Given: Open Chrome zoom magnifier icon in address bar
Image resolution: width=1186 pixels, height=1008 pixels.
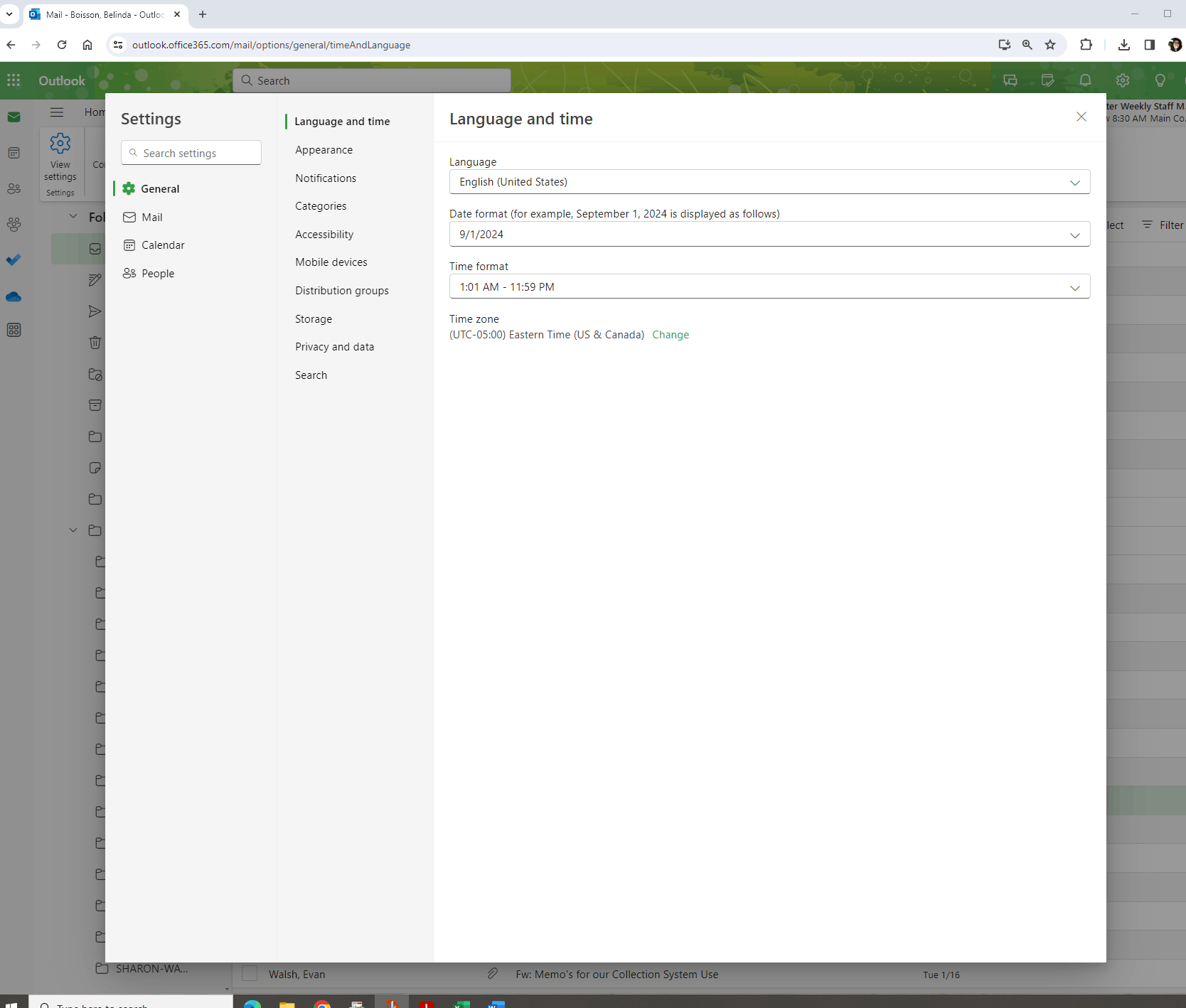Looking at the screenshot, I should pos(1027,45).
